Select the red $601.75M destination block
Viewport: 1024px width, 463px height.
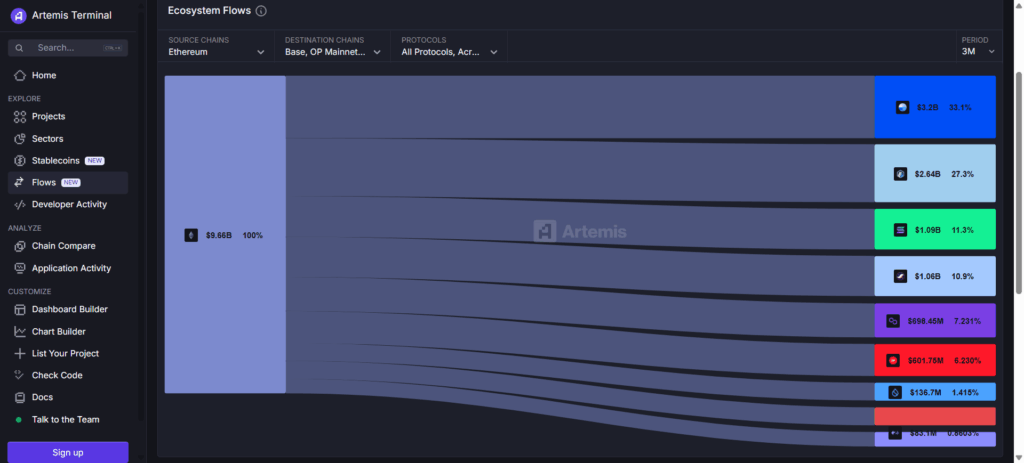(x=935, y=360)
